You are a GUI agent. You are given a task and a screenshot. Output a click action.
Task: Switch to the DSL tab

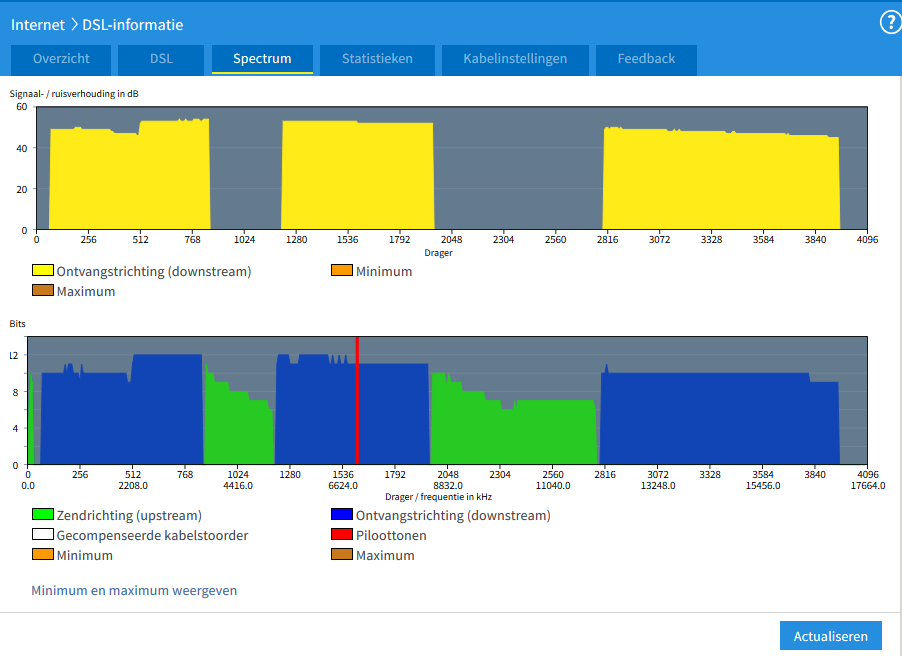click(x=161, y=59)
